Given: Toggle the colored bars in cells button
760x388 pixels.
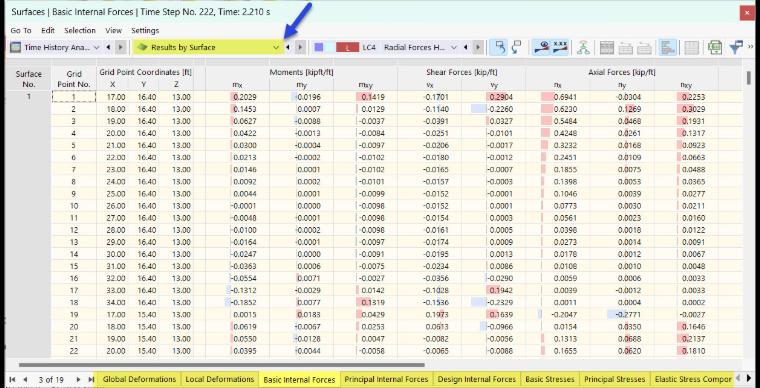Looking at the screenshot, I should [668, 47].
